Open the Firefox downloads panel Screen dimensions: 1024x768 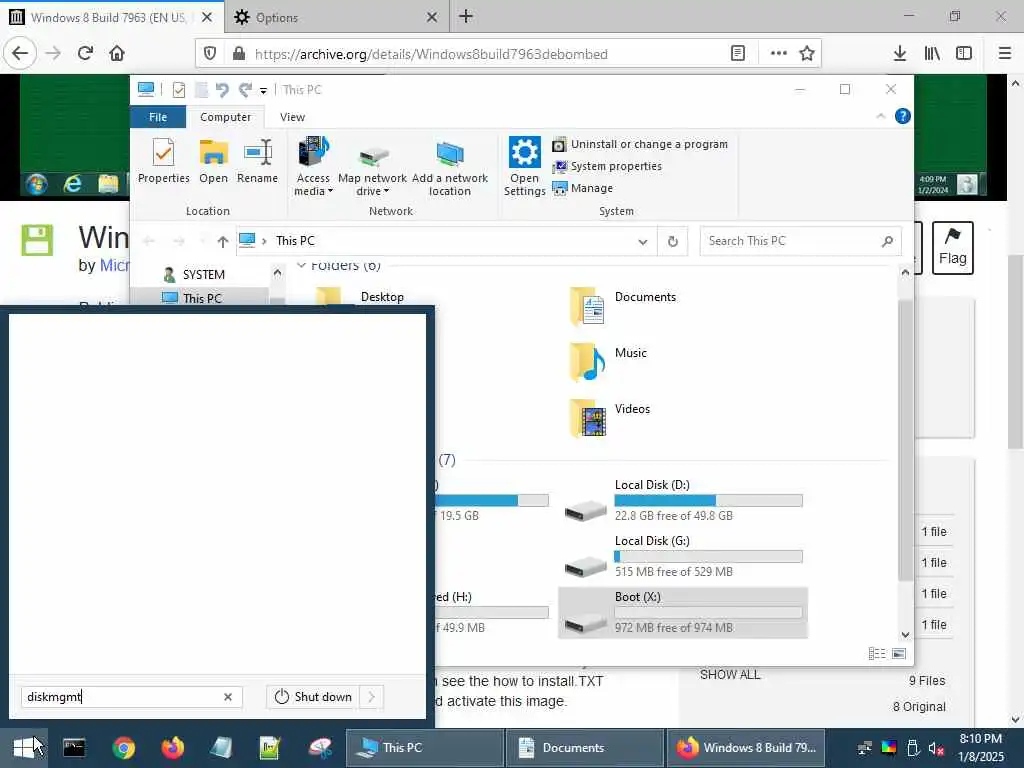900,54
